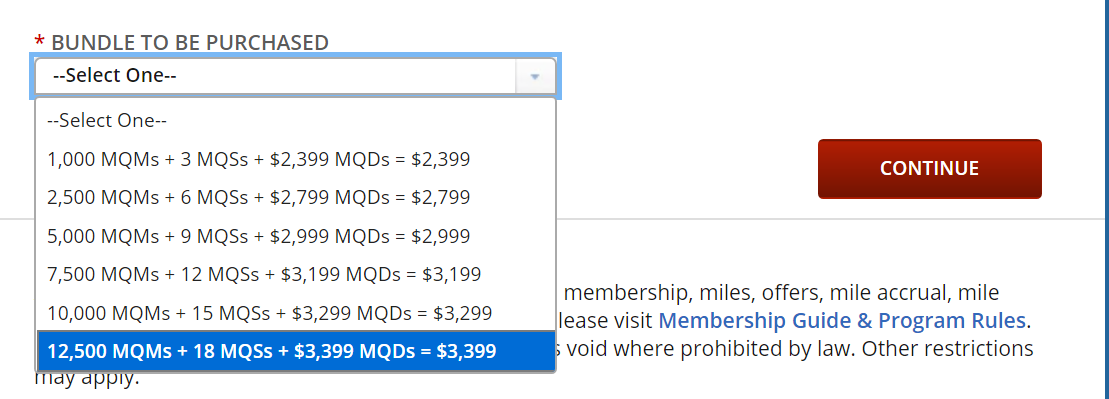This screenshot has height=399, width=1109.
Task: Choose the blank --Select One-- list option
Action: pyautogui.click(x=296, y=121)
